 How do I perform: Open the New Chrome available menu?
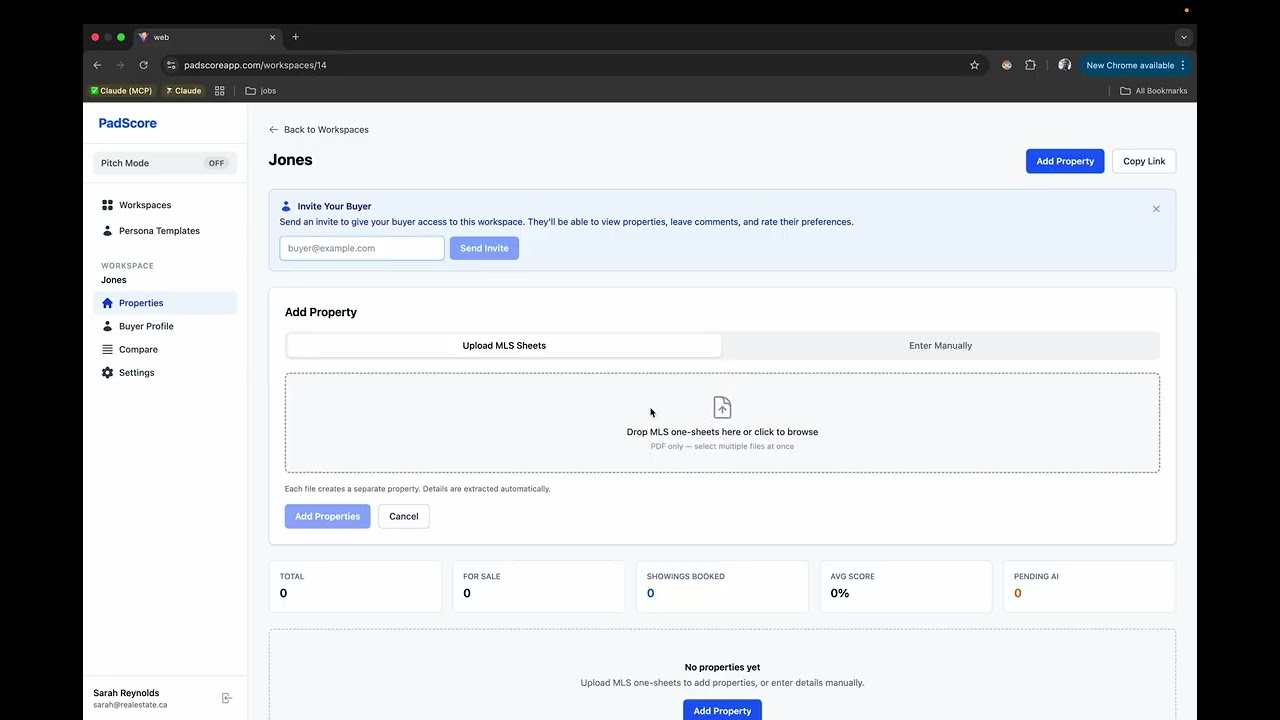[x=1136, y=65]
